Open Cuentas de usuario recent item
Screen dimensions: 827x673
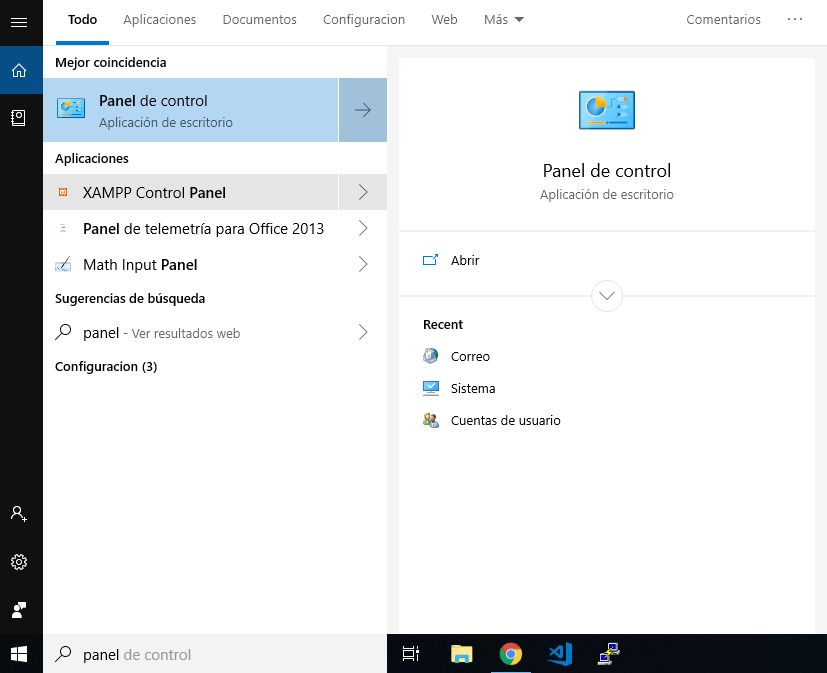pyautogui.click(x=505, y=420)
